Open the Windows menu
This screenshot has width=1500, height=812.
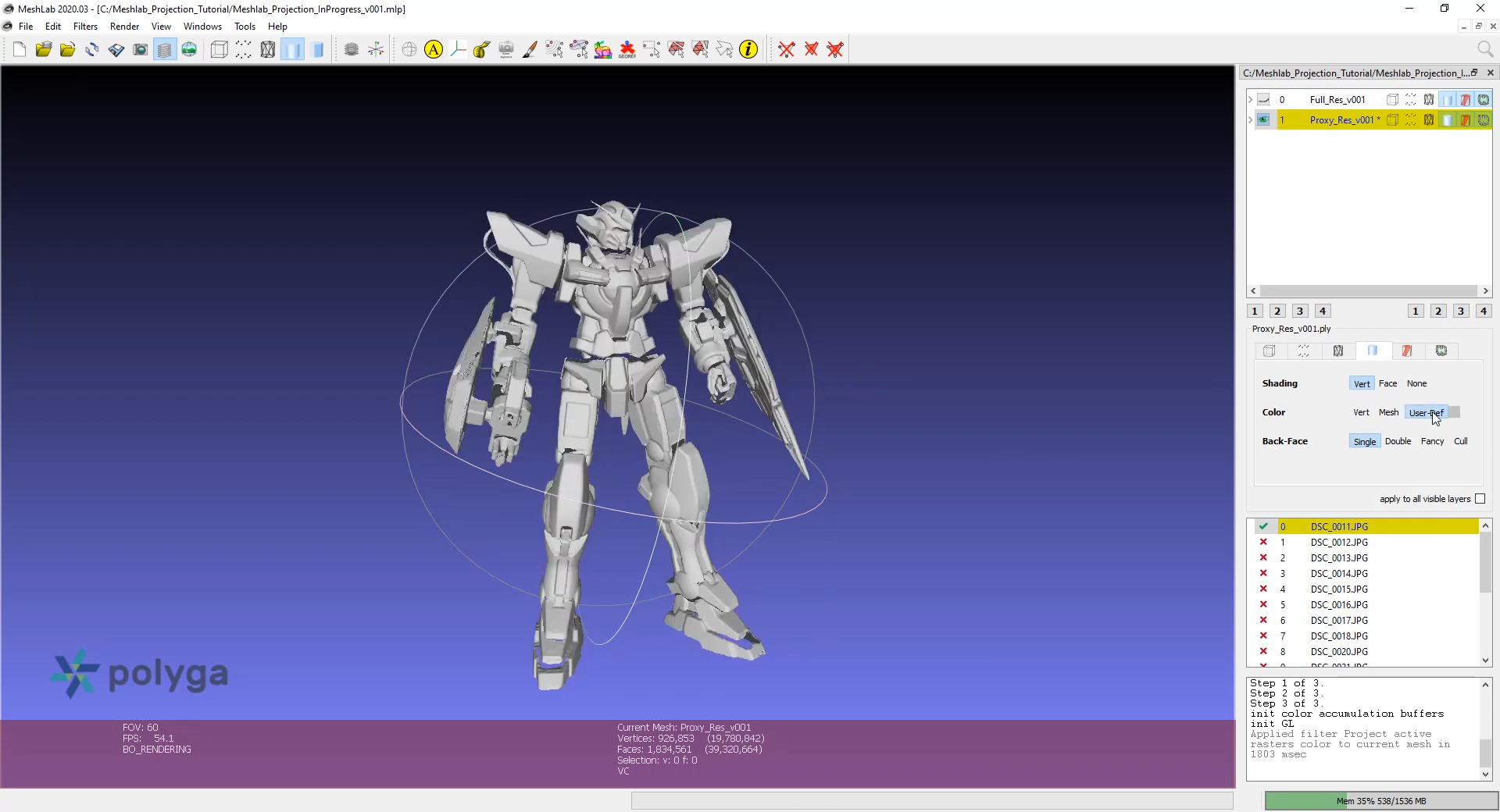(202, 27)
